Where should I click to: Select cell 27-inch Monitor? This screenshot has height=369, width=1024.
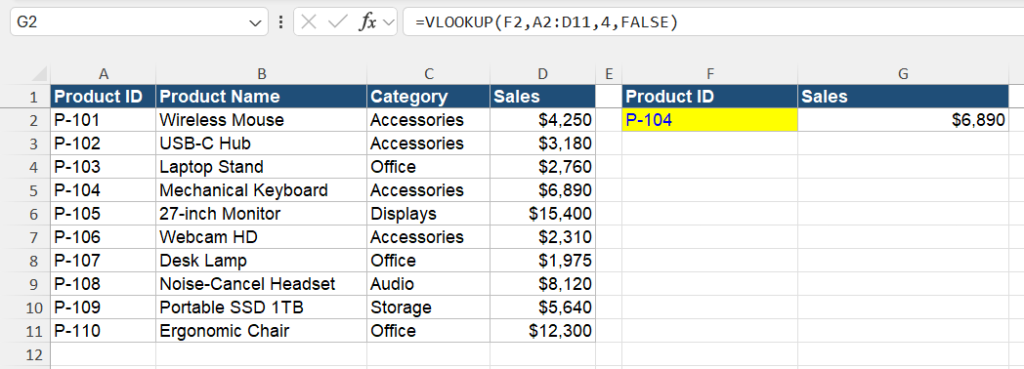(261, 214)
